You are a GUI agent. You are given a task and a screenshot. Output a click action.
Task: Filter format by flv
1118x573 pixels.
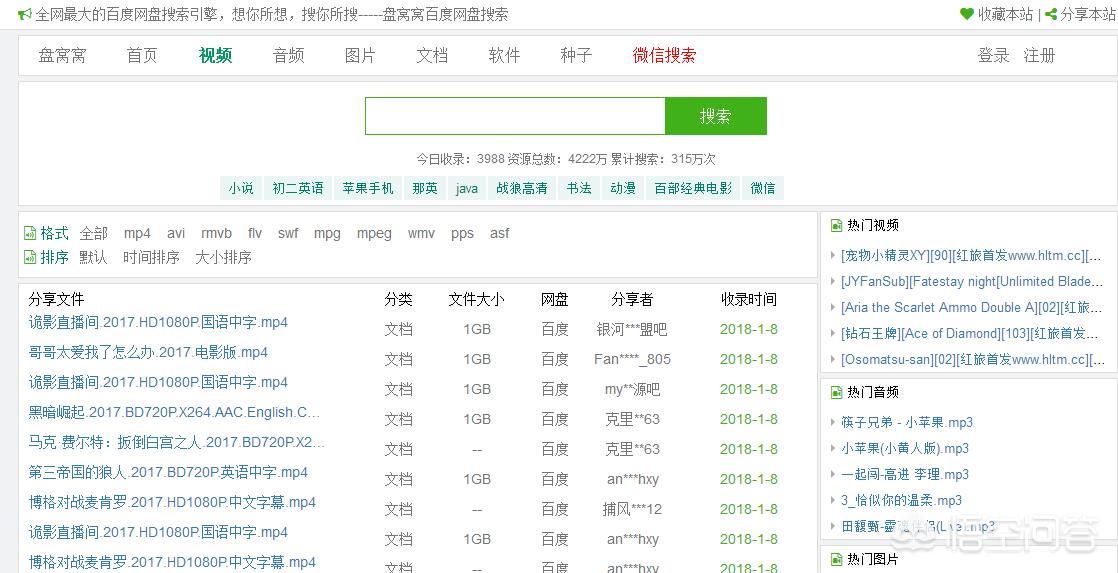click(255, 233)
